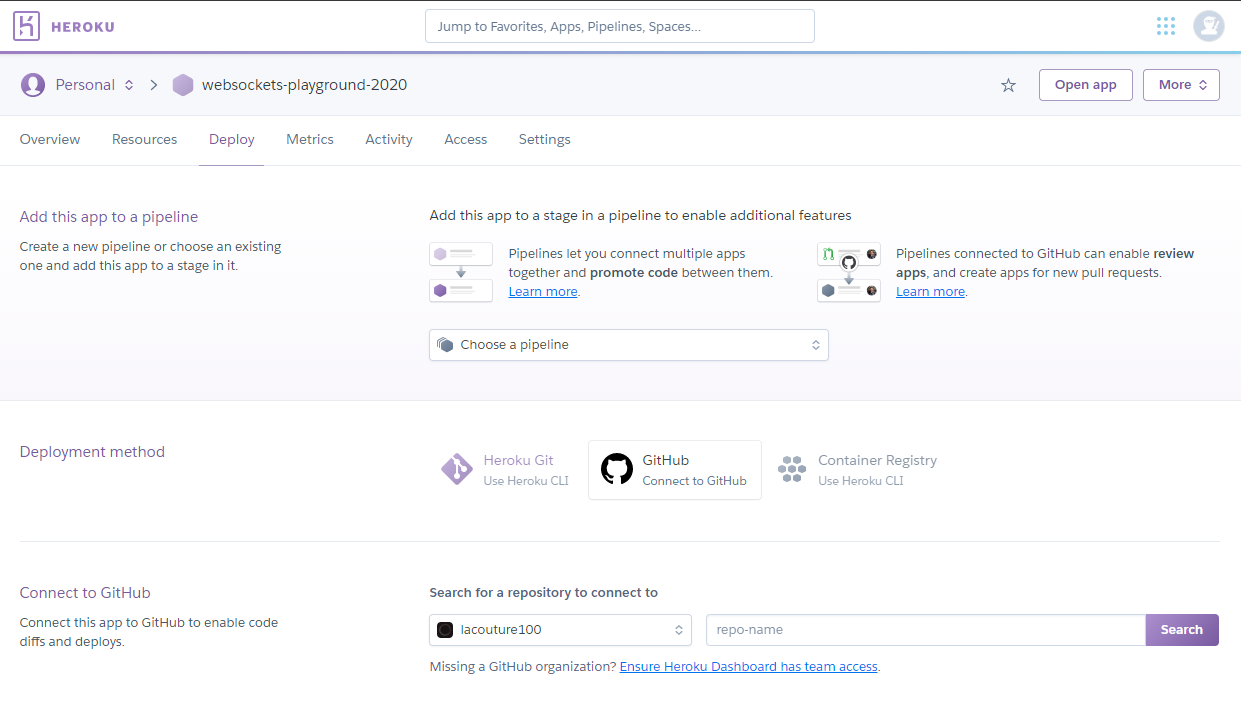Focus the repo-name input field
Image resolution: width=1241 pixels, height=722 pixels.
[x=926, y=630]
